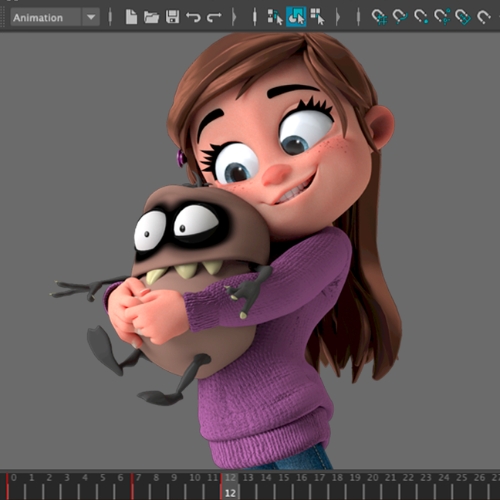Select by hierarchy and combinations icon
The height and width of the screenshot is (500, 500).
point(275,17)
